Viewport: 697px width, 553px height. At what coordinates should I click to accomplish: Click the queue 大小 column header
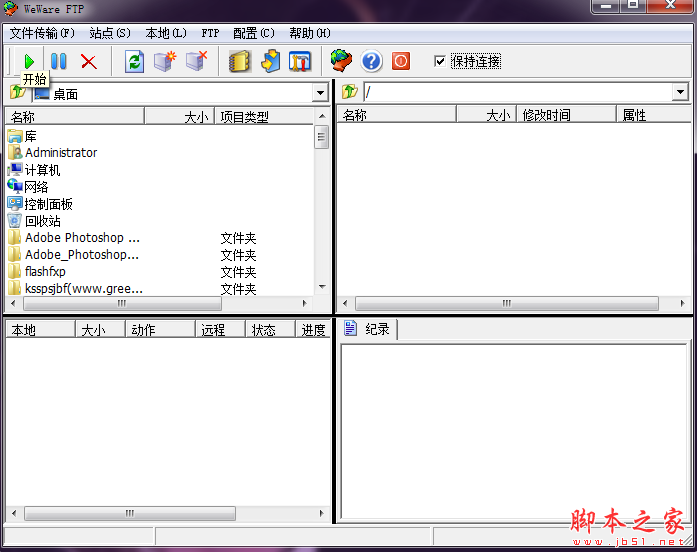coord(100,330)
